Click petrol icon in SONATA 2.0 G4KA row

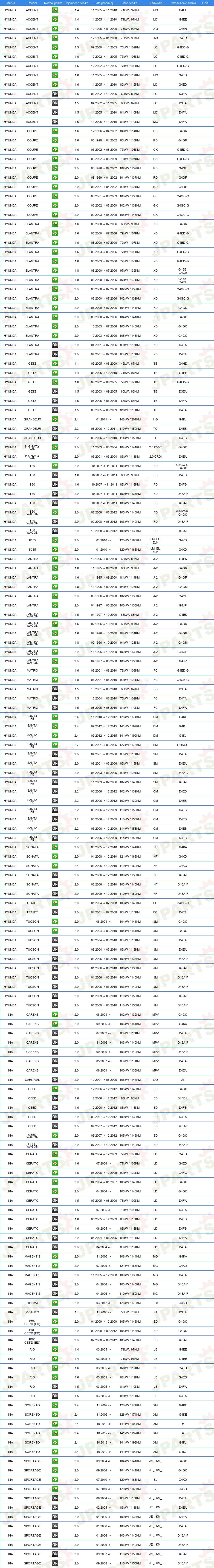tap(55, 847)
